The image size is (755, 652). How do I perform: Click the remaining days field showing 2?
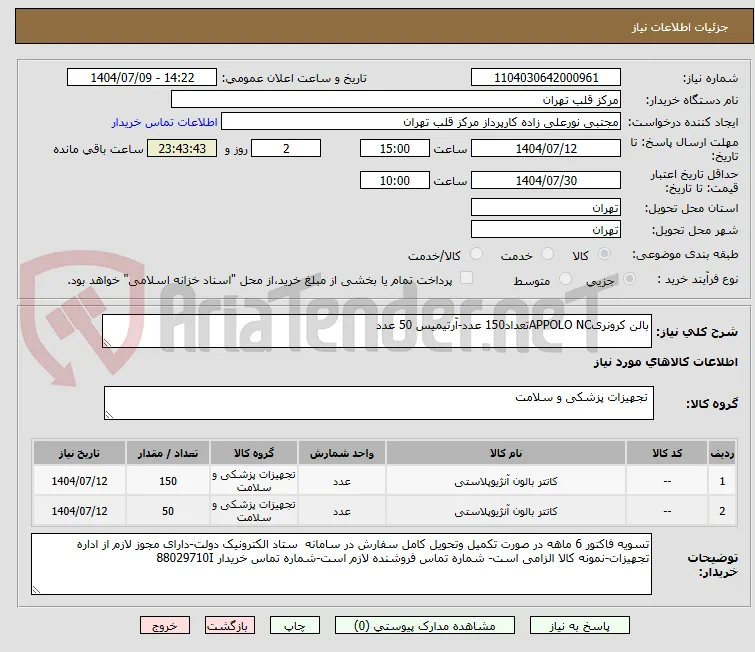click(x=286, y=148)
